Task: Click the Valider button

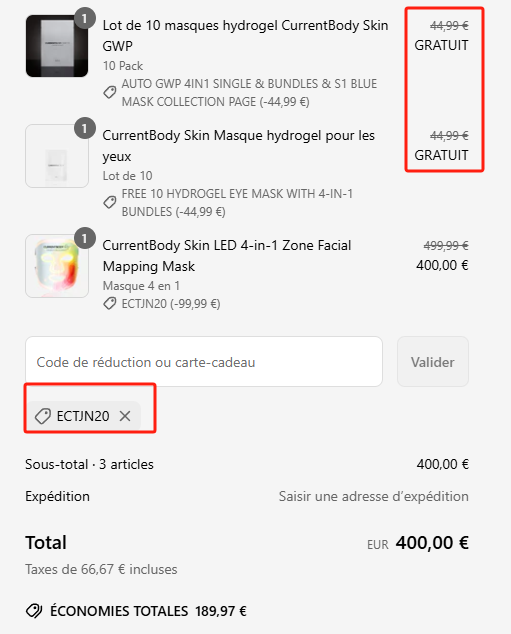Action: [x=433, y=361]
